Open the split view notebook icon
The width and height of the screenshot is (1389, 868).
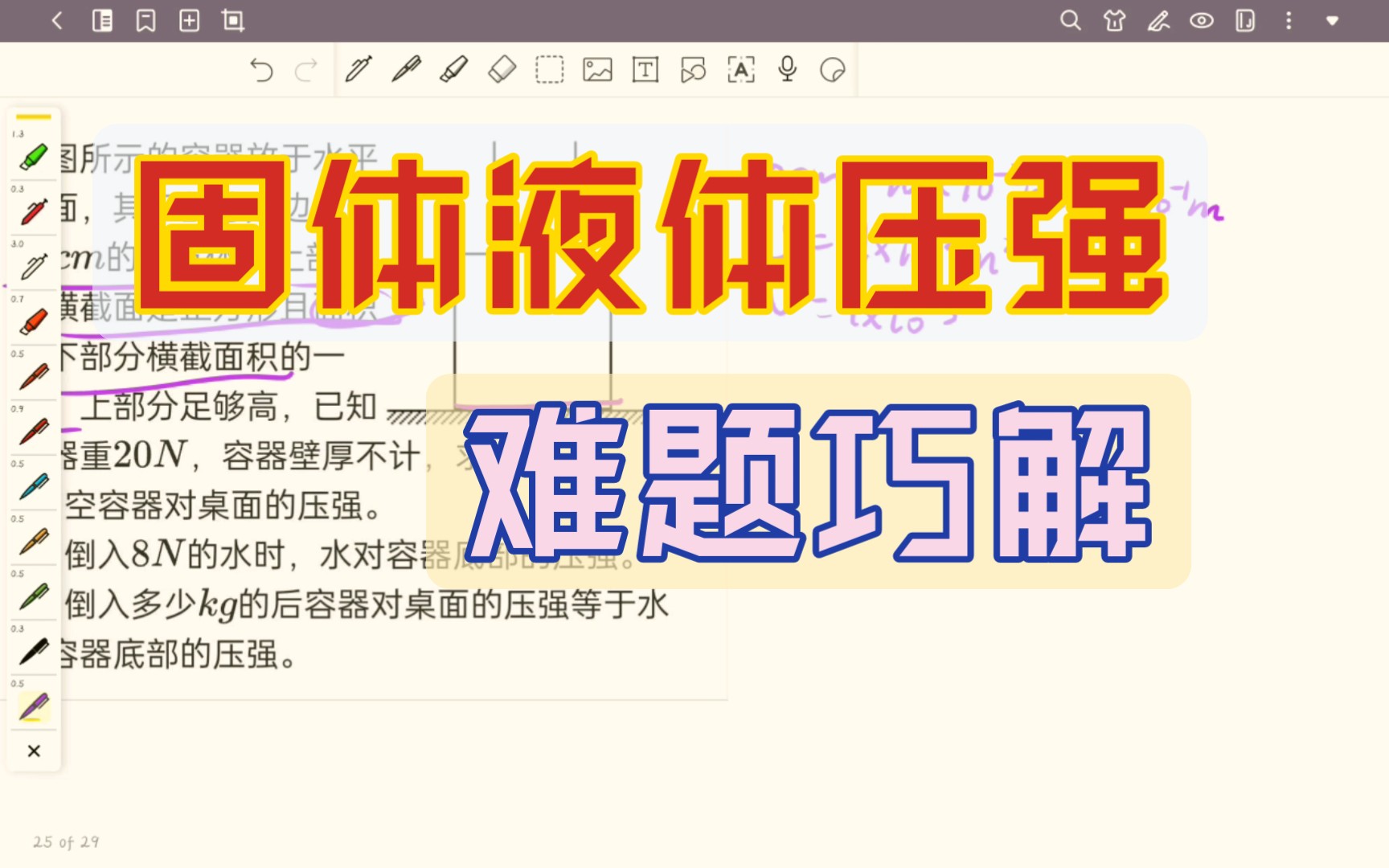point(1245,21)
